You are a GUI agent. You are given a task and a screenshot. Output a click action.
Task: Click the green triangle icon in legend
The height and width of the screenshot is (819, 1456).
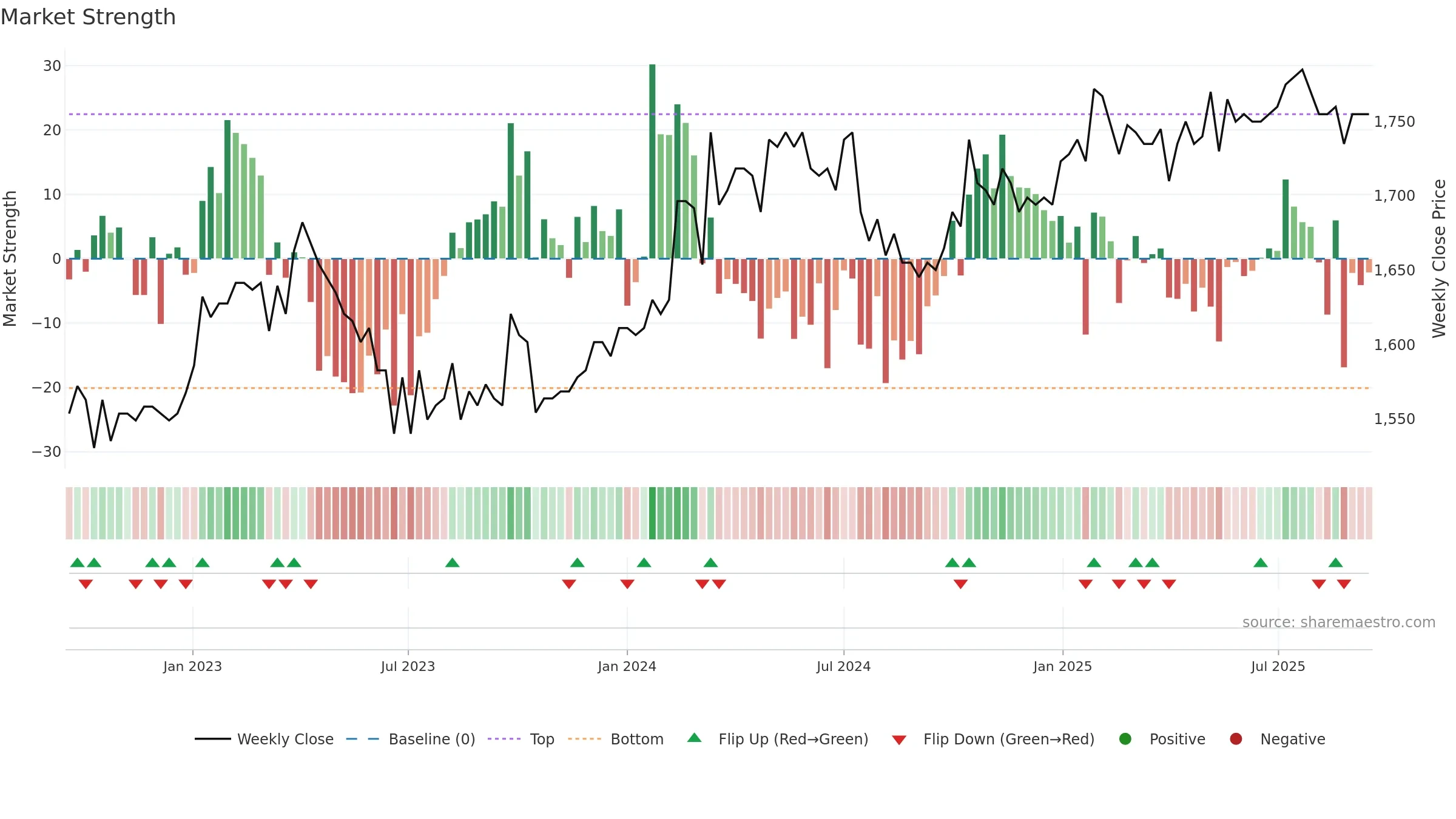pos(695,738)
